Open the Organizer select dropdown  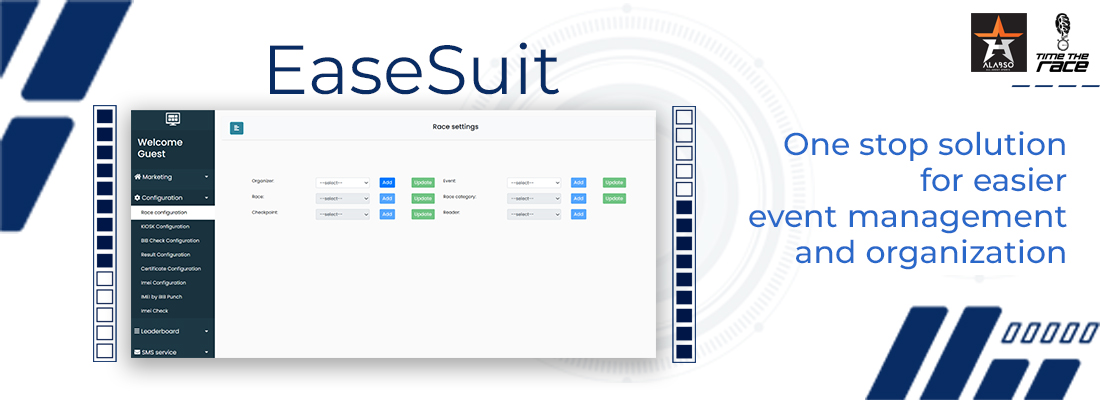(x=342, y=182)
